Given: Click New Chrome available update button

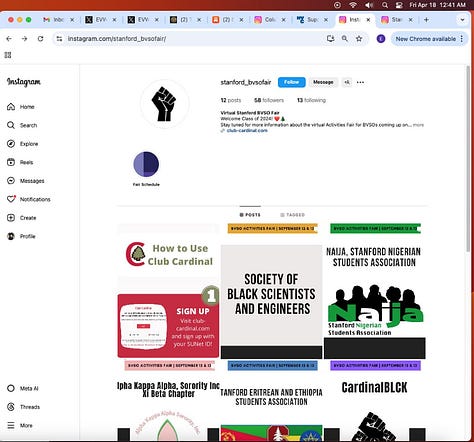Looking at the screenshot, I should click(x=425, y=39).
